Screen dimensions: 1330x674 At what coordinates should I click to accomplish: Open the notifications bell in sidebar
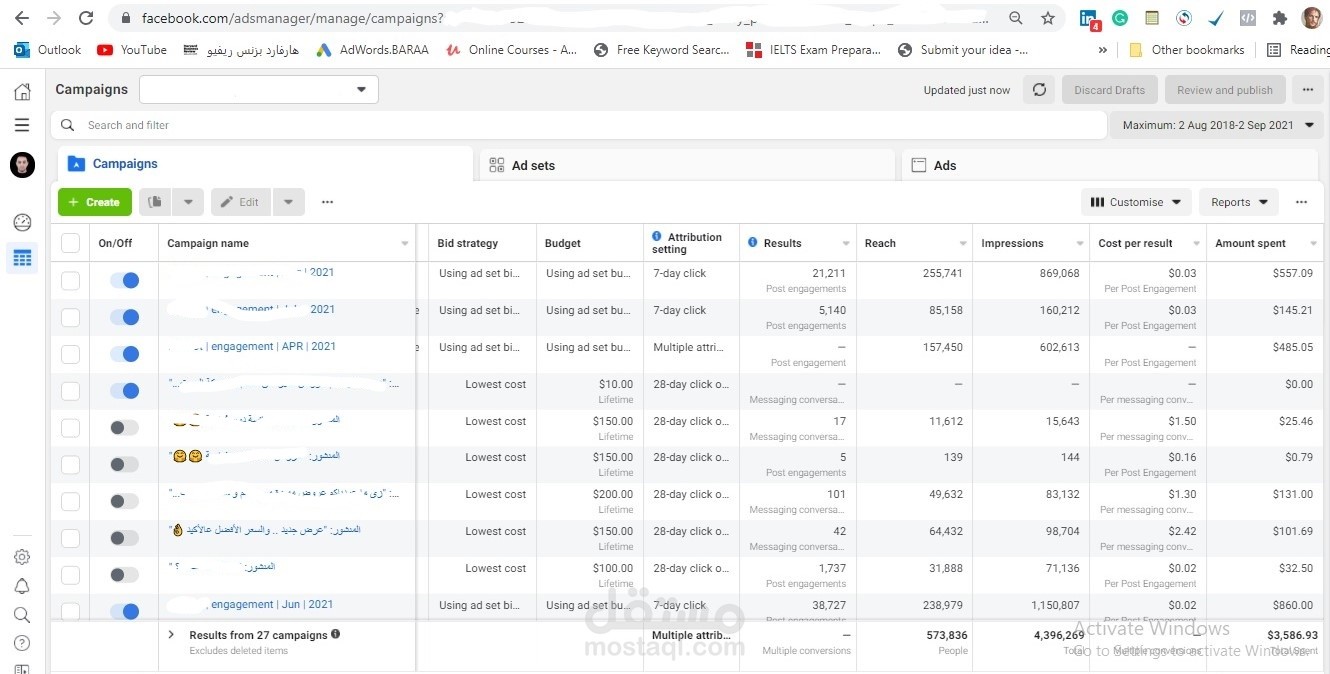coord(22,586)
